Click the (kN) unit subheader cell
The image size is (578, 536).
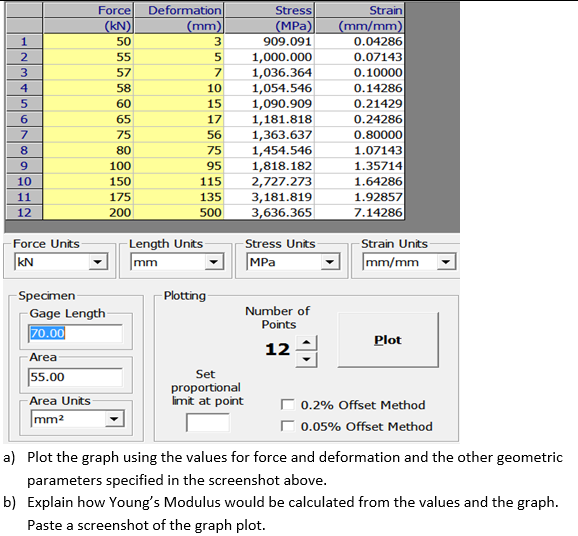88,26
